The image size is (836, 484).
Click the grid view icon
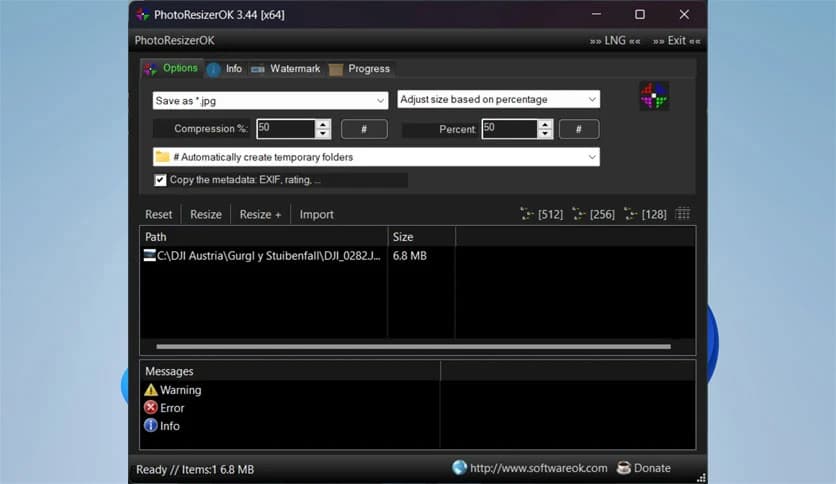tap(682, 214)
